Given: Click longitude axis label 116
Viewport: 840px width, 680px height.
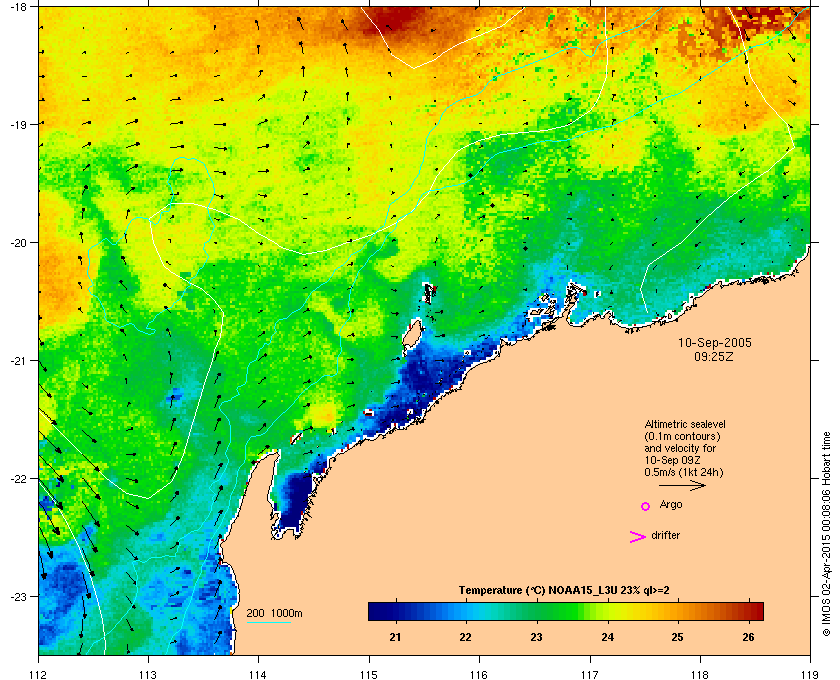Looking at the screenshot, I should 479,674.
